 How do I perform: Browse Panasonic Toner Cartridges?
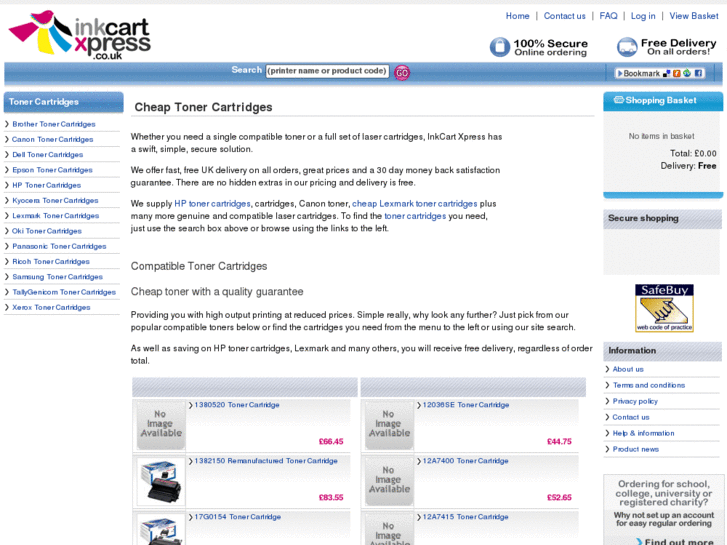[59, 246]
